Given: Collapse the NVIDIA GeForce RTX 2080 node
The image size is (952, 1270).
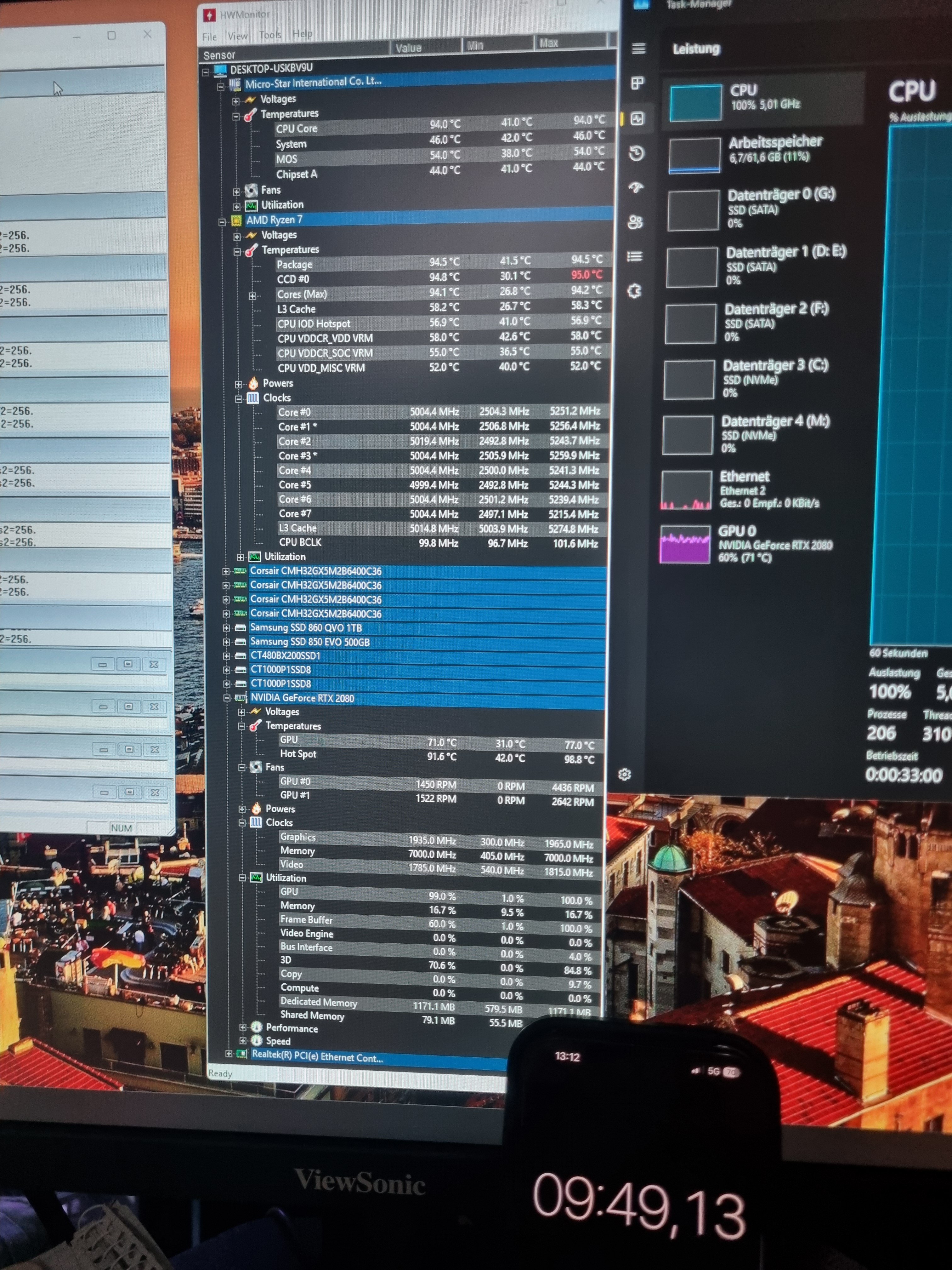Looking at the screenshot, I should click(x=227, y=698).
